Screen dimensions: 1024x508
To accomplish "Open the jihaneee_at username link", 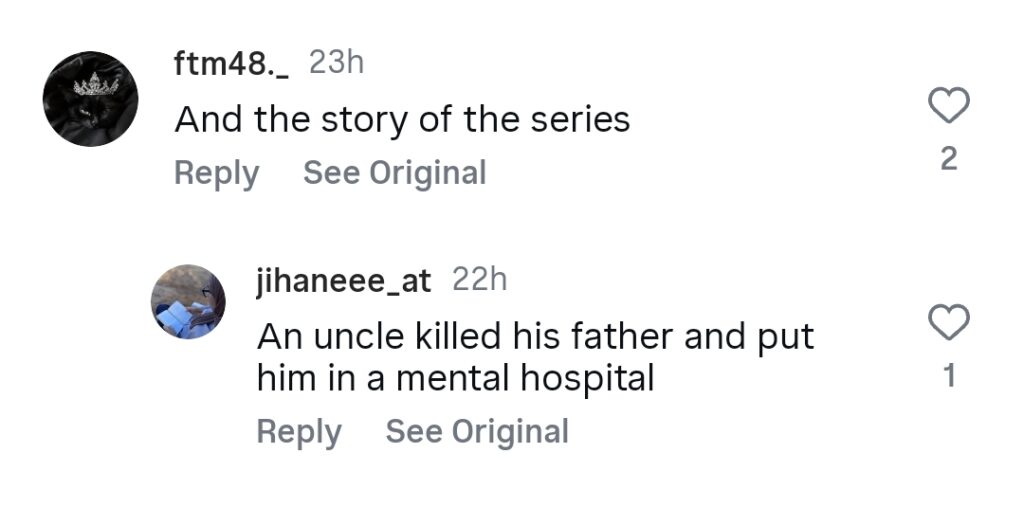I will [x=343, y=281].
